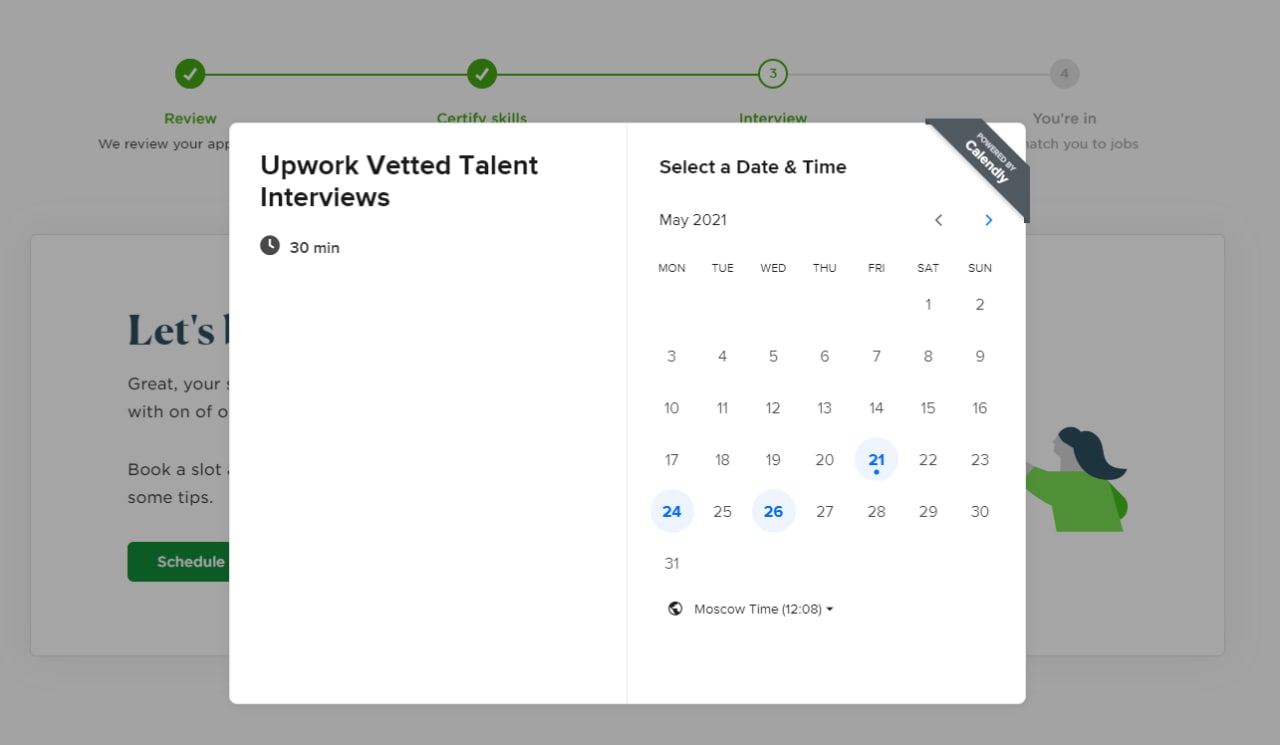Viewport: 1280px width, 745px height.
Task: Click date 28 in calendar
Action: click(x=876, y=512)
